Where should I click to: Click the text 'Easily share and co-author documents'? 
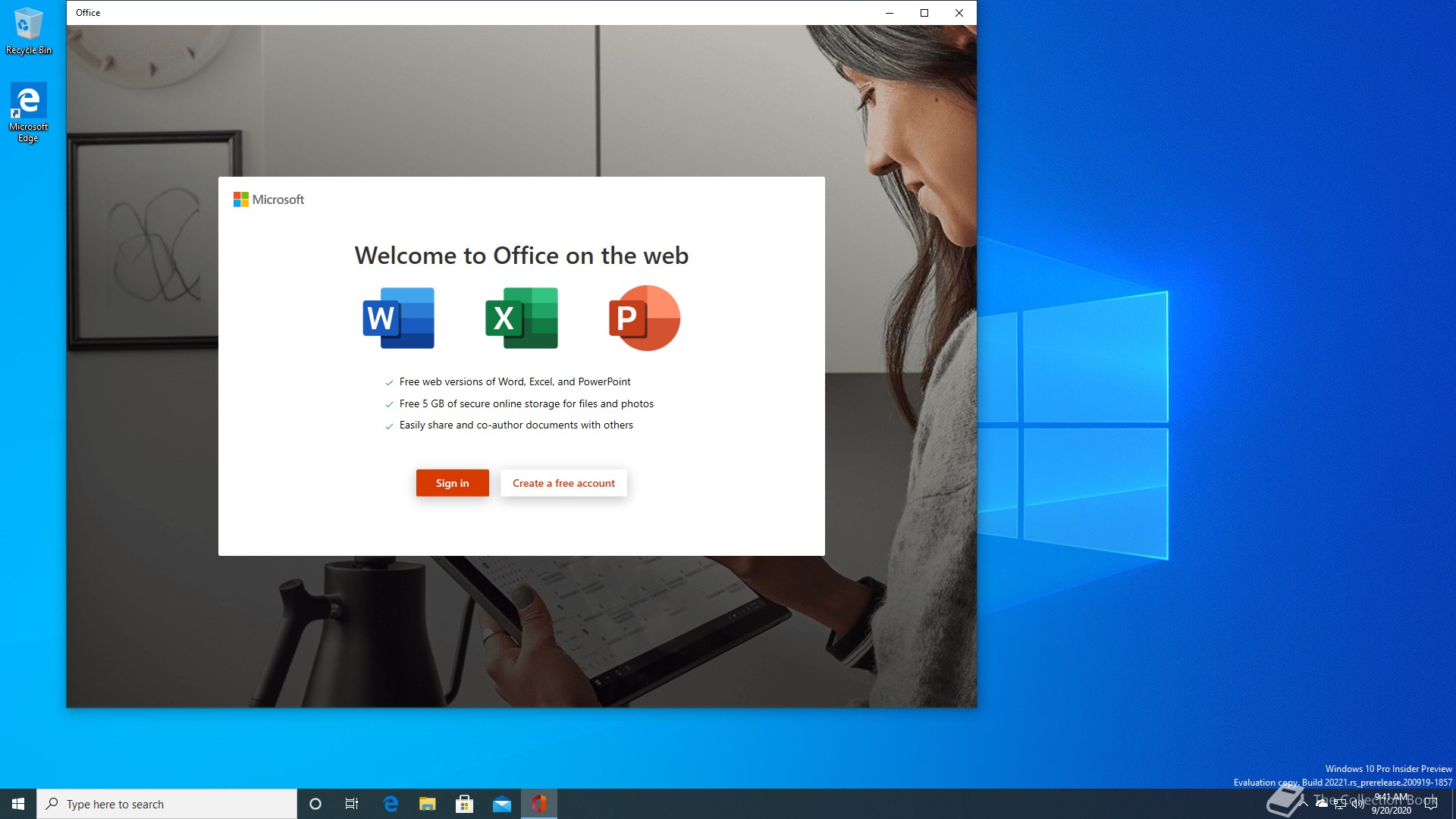pyautogui.click(x=488, y=425)
